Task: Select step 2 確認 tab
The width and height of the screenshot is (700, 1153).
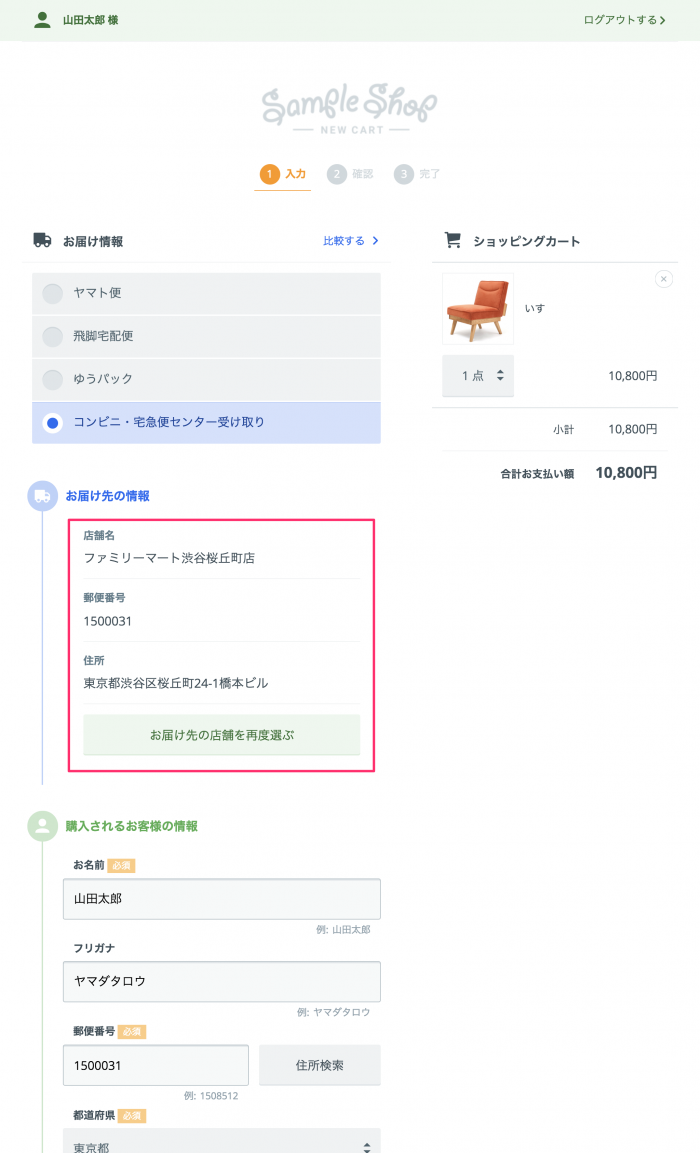Action: (350, 174)
